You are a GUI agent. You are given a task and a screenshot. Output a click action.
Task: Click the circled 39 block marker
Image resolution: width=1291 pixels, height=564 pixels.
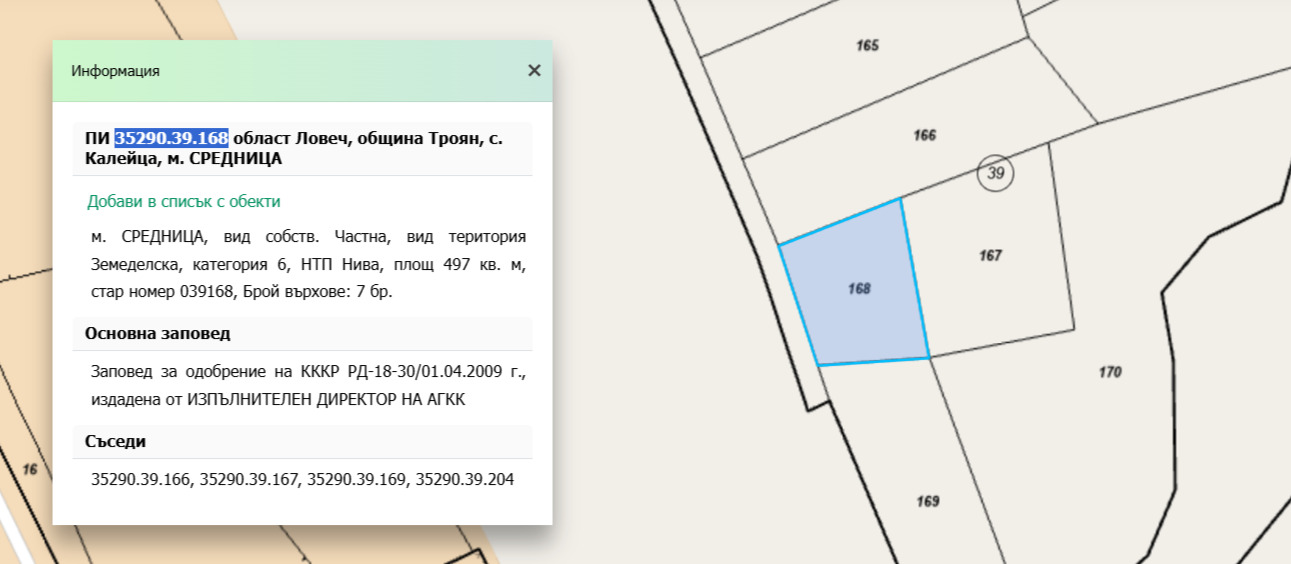click(x=995, y=174)
